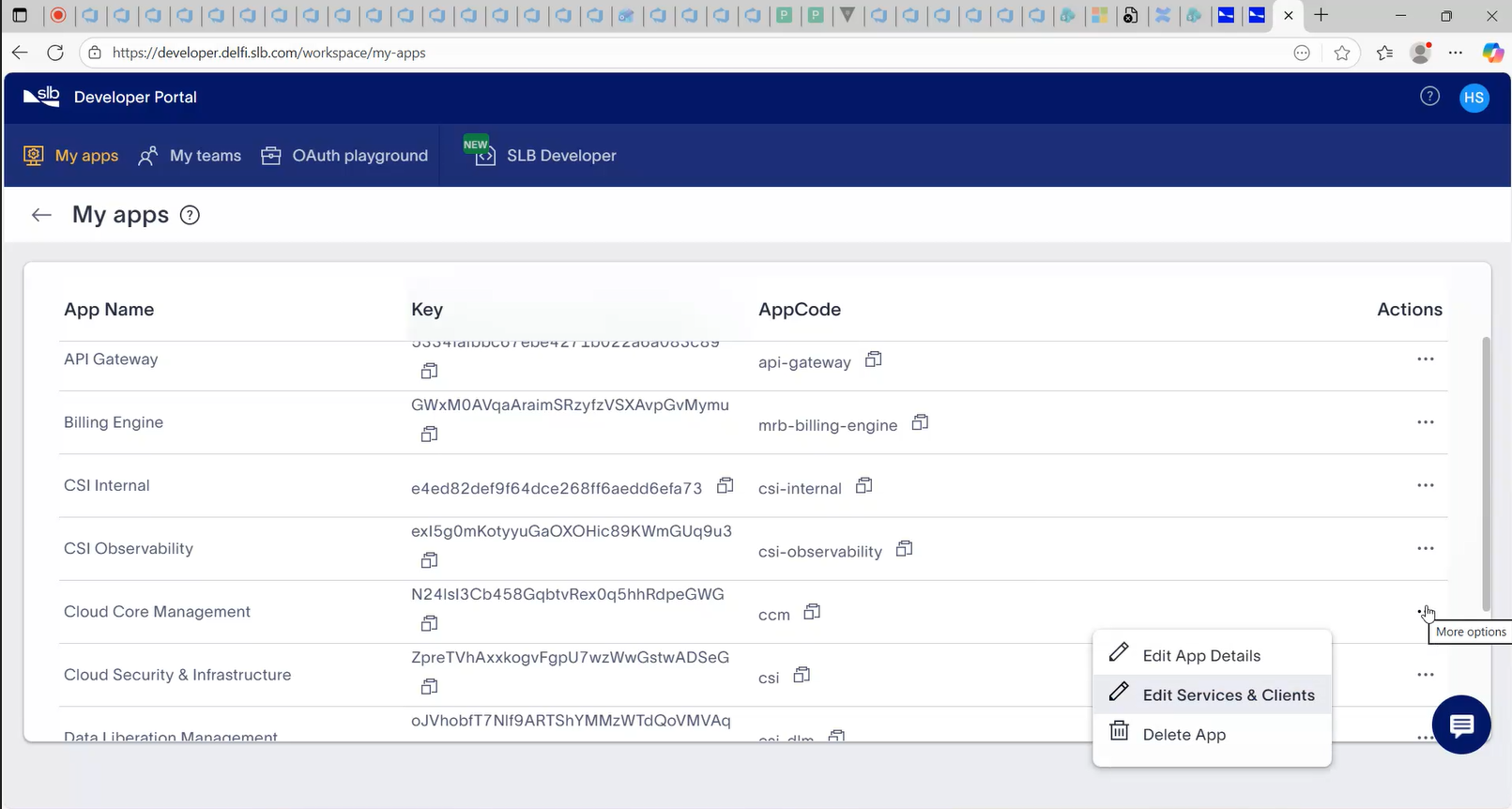
Task: Click the Actions column header
Action: pos(1410,310)
